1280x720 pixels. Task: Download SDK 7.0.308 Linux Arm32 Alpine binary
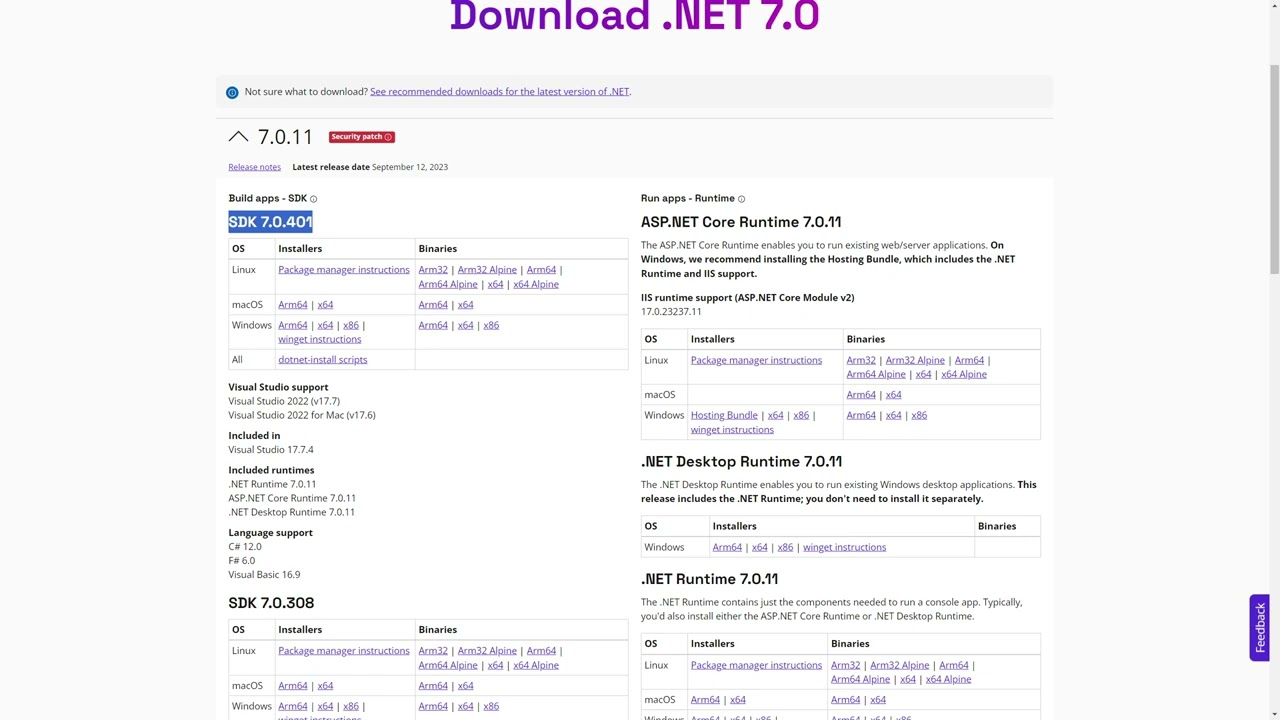click(x=487, y=651)
